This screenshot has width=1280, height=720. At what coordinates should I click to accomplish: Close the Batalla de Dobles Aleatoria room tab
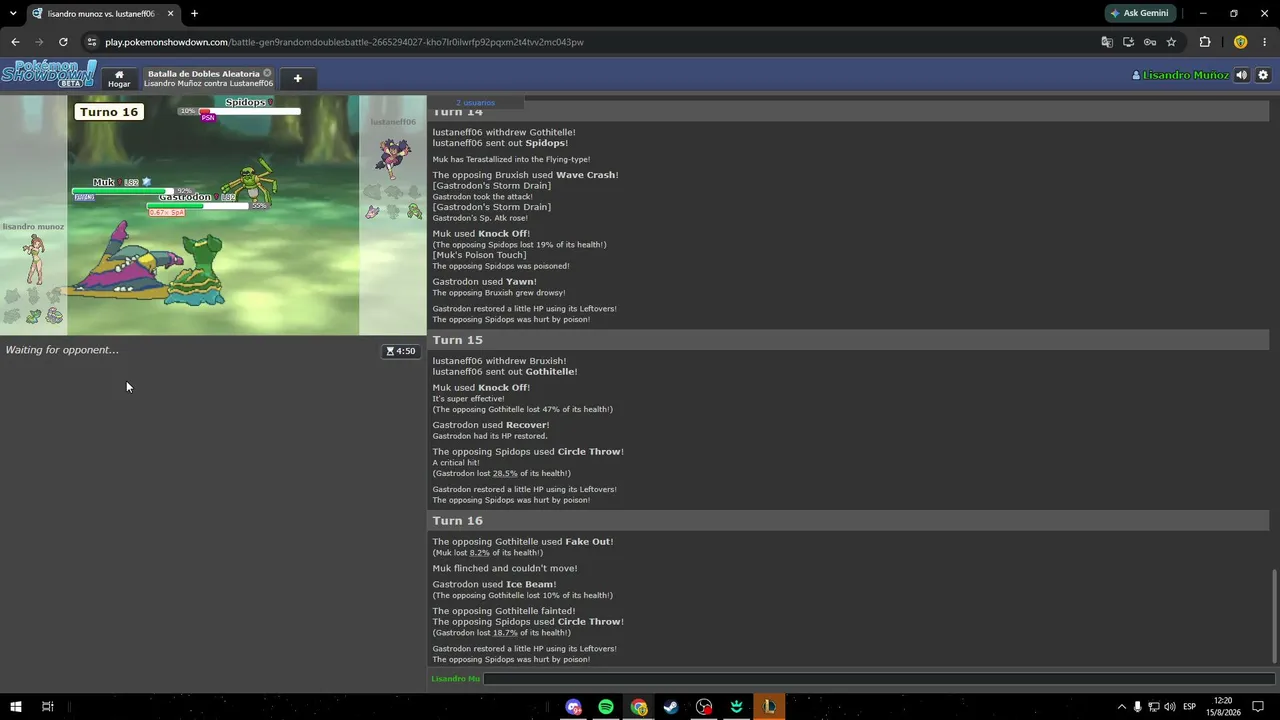point(267,73)
